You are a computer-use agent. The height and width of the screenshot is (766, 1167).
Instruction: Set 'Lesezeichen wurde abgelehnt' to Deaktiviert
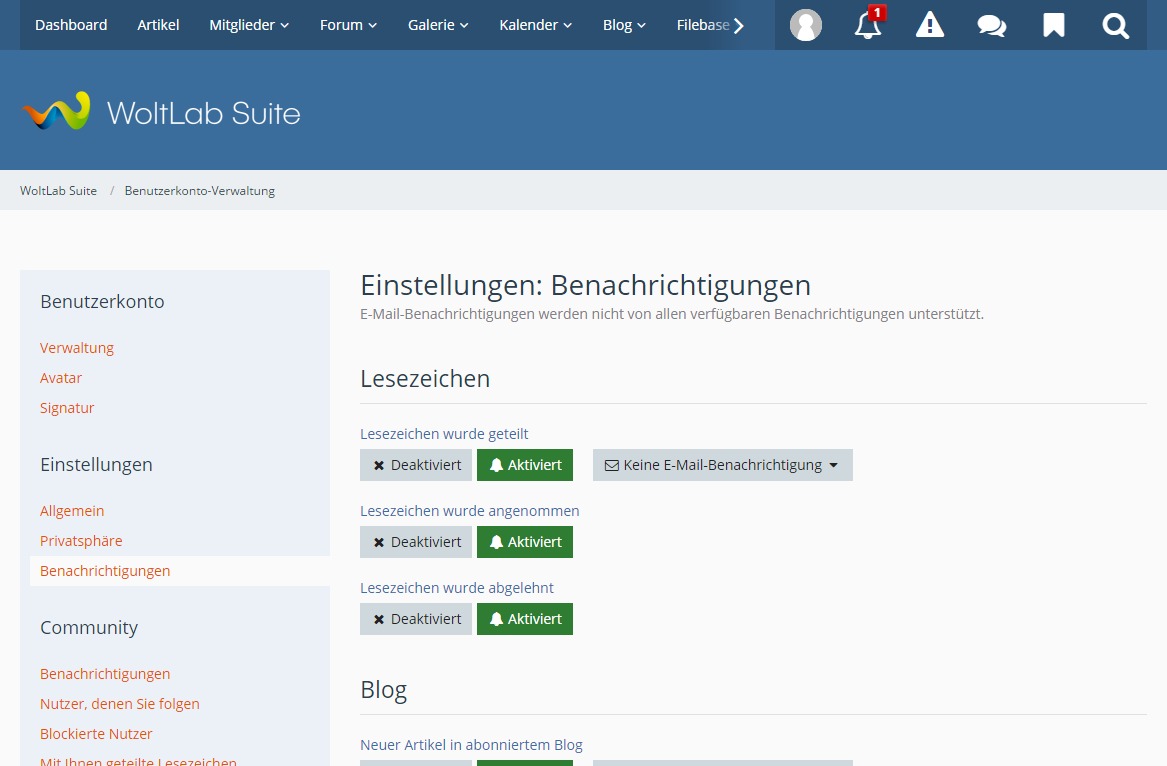416,619
